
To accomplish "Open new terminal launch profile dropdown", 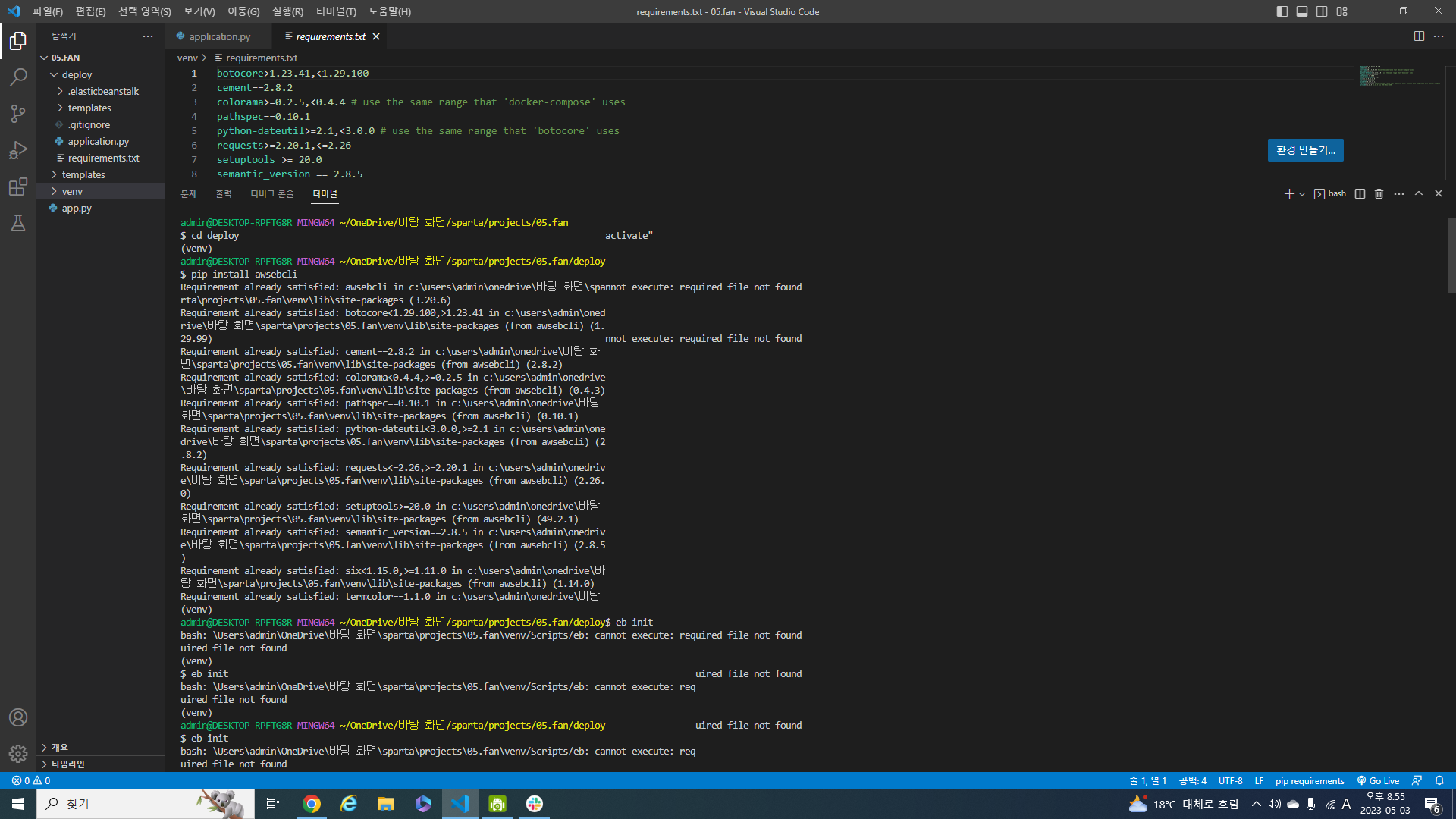I will point(1302,194).
